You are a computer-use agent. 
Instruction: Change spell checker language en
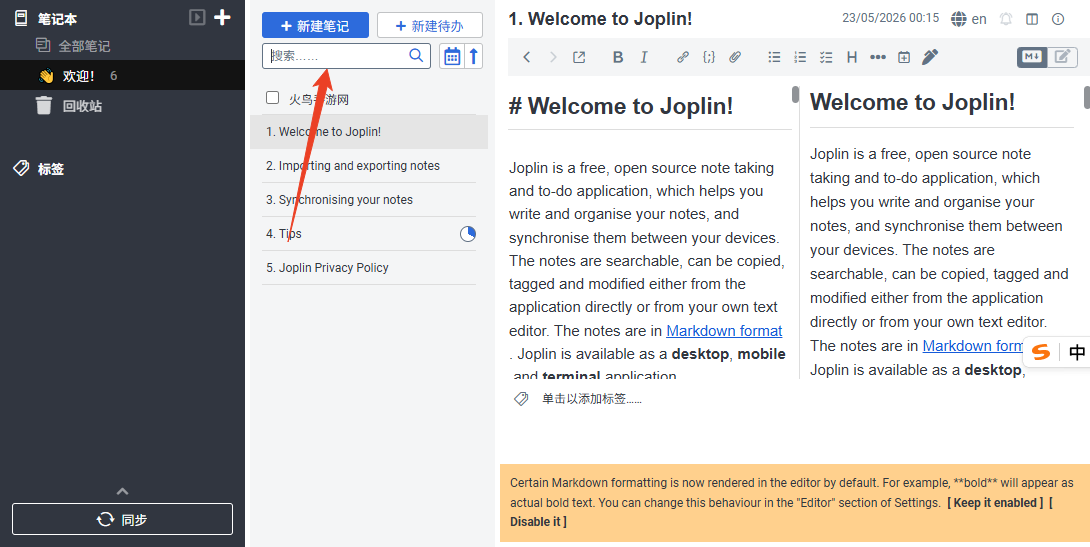[969, 19]
